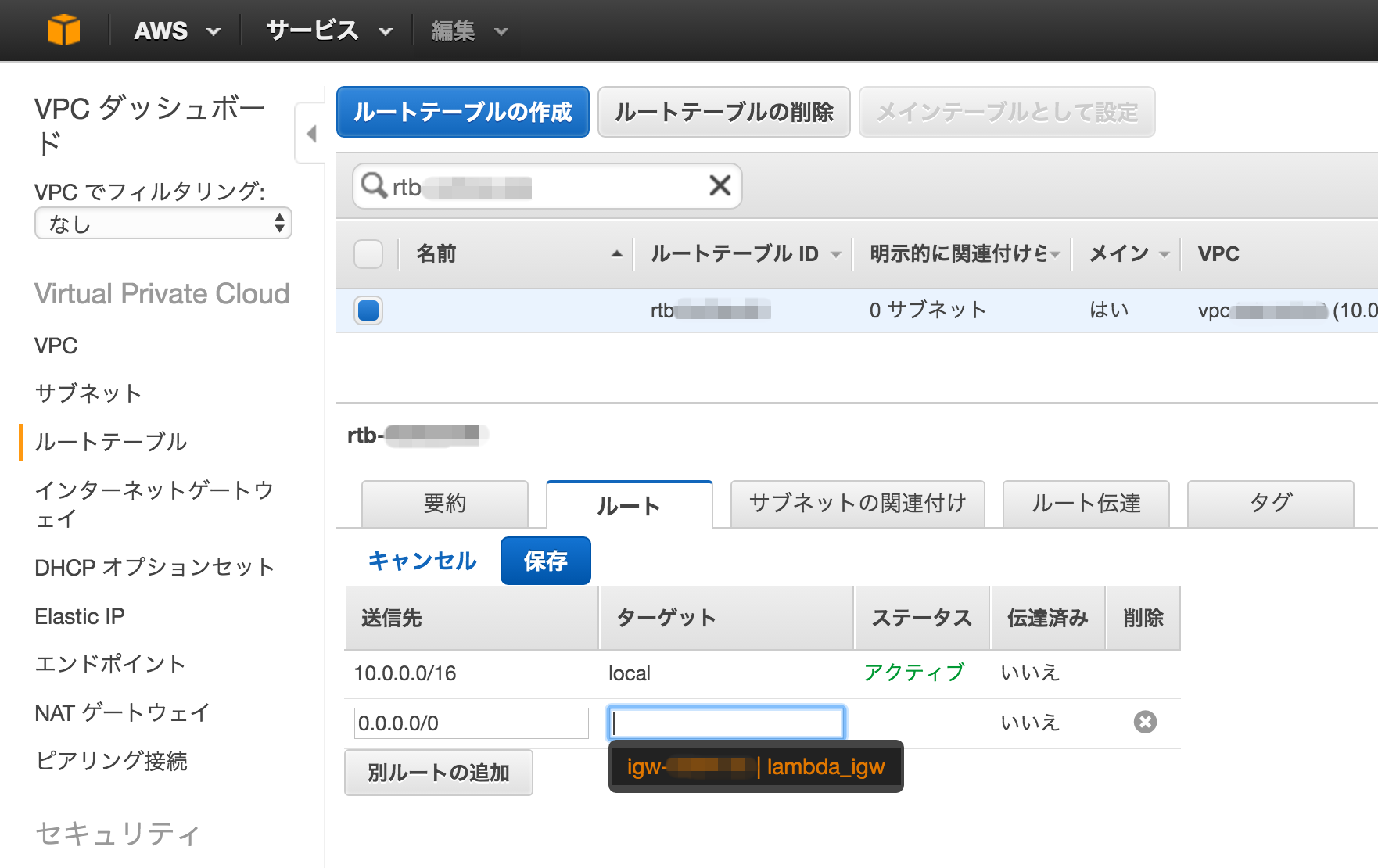The width and height of the screenshot is (1378, 868).
Task: Click the local target cell
Action: (630, 673)
